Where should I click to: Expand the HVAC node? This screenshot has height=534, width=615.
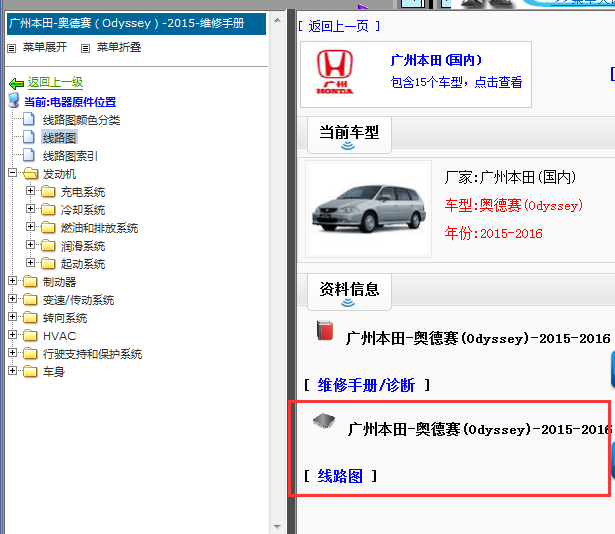tap(13, 334)
